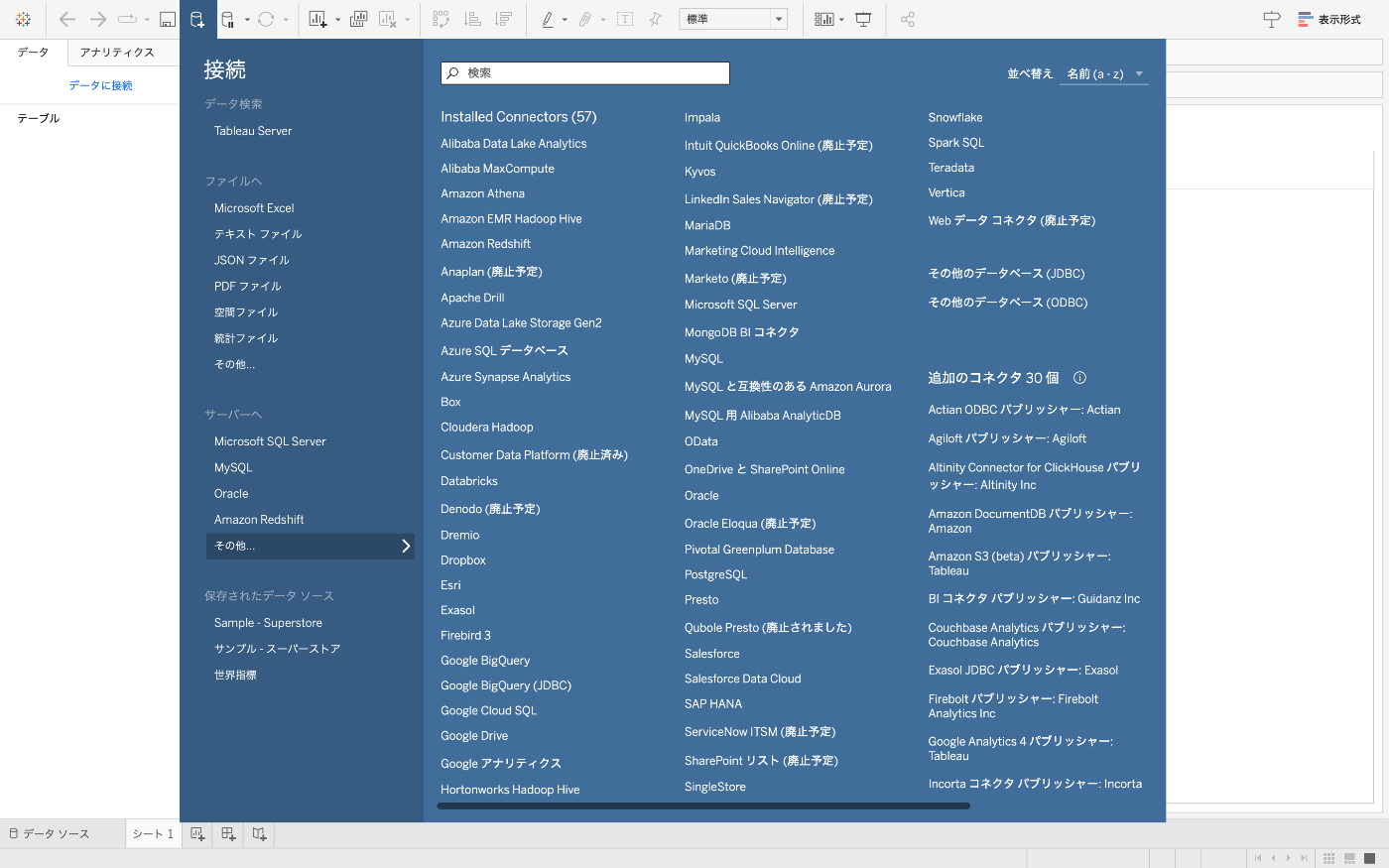Click the clear sheet icon
The image size is (1389, 868).
point(388,19)
